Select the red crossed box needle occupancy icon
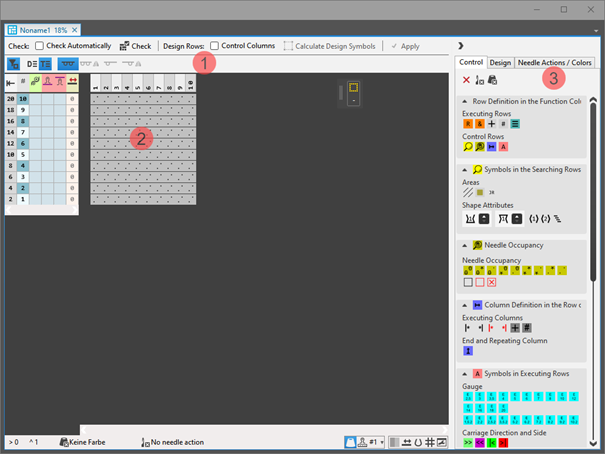 click(x=491, y=282)
